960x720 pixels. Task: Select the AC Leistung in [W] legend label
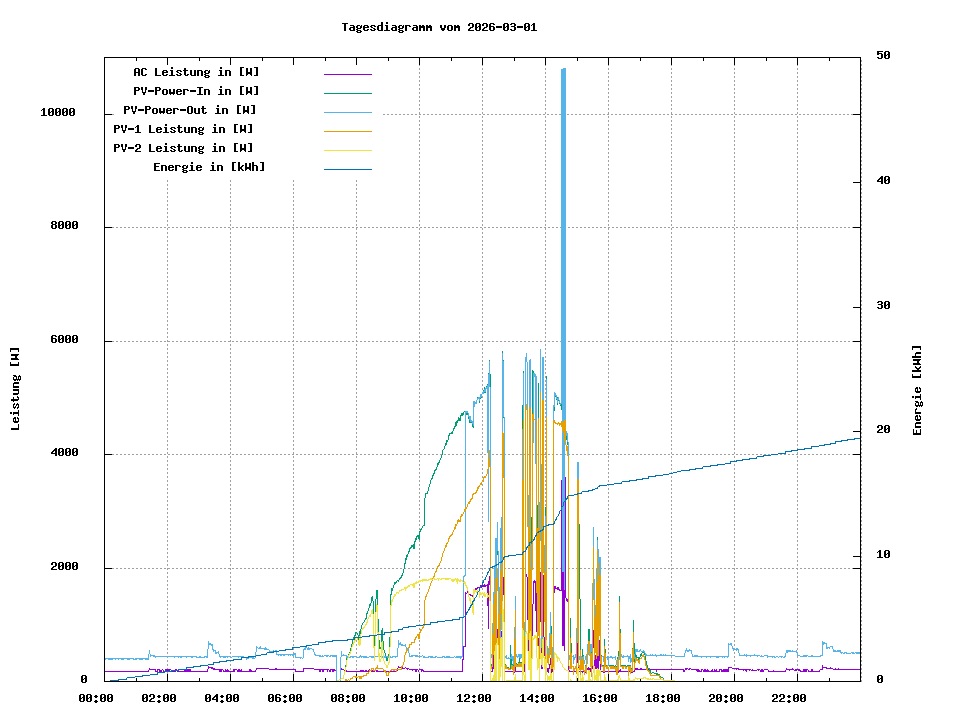pyautogui.click(x=196, y=72)
